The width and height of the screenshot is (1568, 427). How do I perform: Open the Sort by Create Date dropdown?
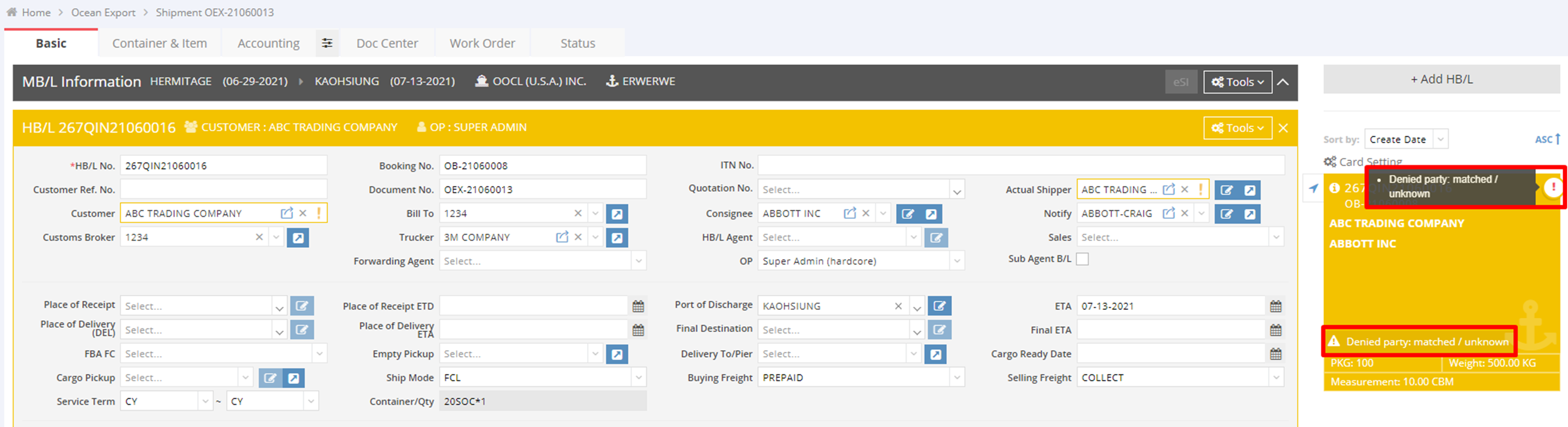pos(1439,139)
